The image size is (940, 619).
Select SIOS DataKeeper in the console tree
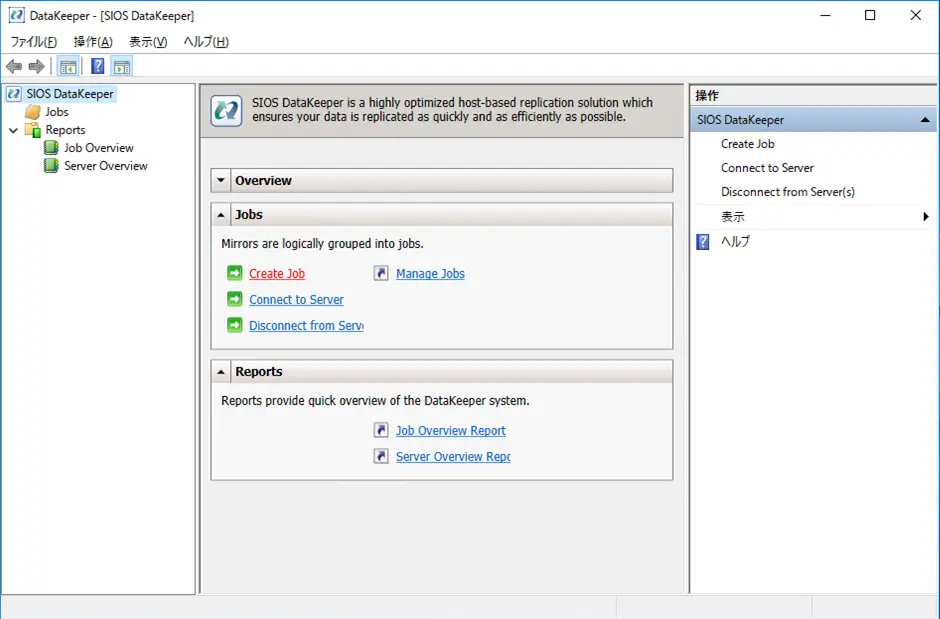pos(70,94)
